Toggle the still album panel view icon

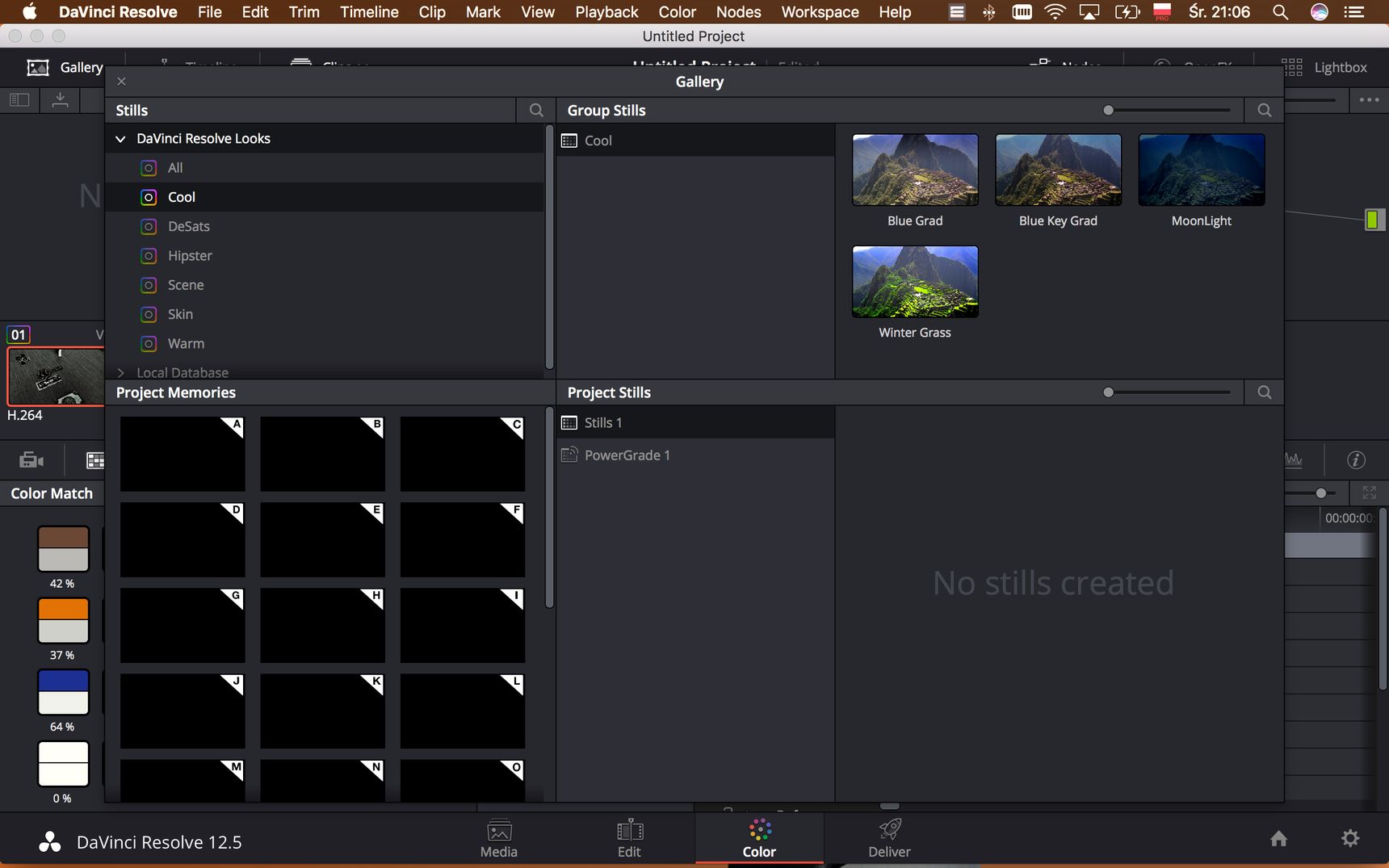(x=19, y=100)
